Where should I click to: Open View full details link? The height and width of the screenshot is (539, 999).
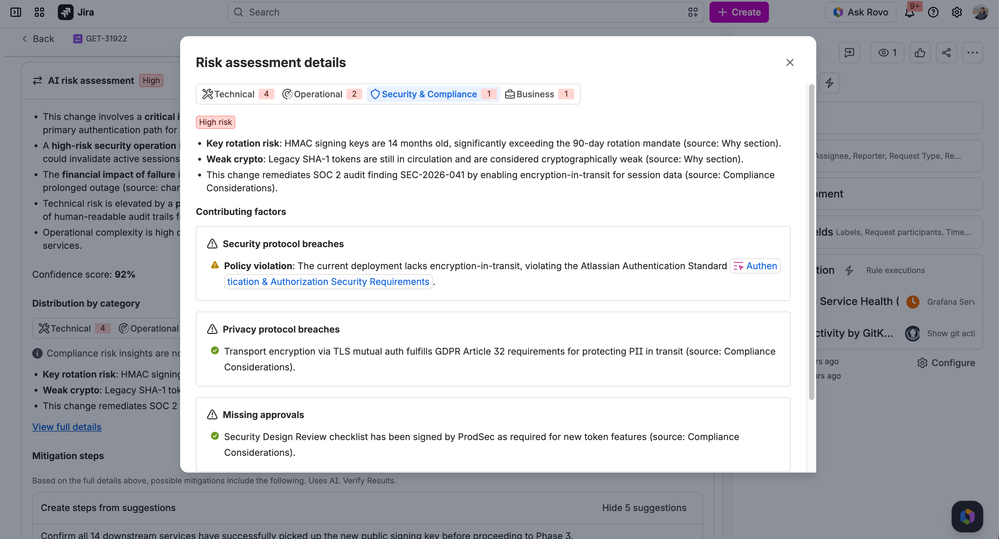(67, 427)
